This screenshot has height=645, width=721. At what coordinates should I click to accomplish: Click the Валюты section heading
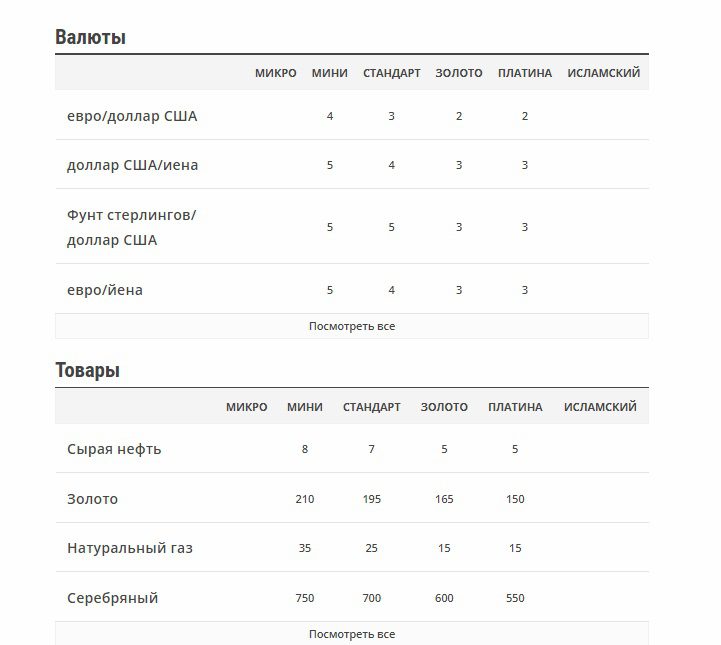pyautogui.click(x=90, y=38)
